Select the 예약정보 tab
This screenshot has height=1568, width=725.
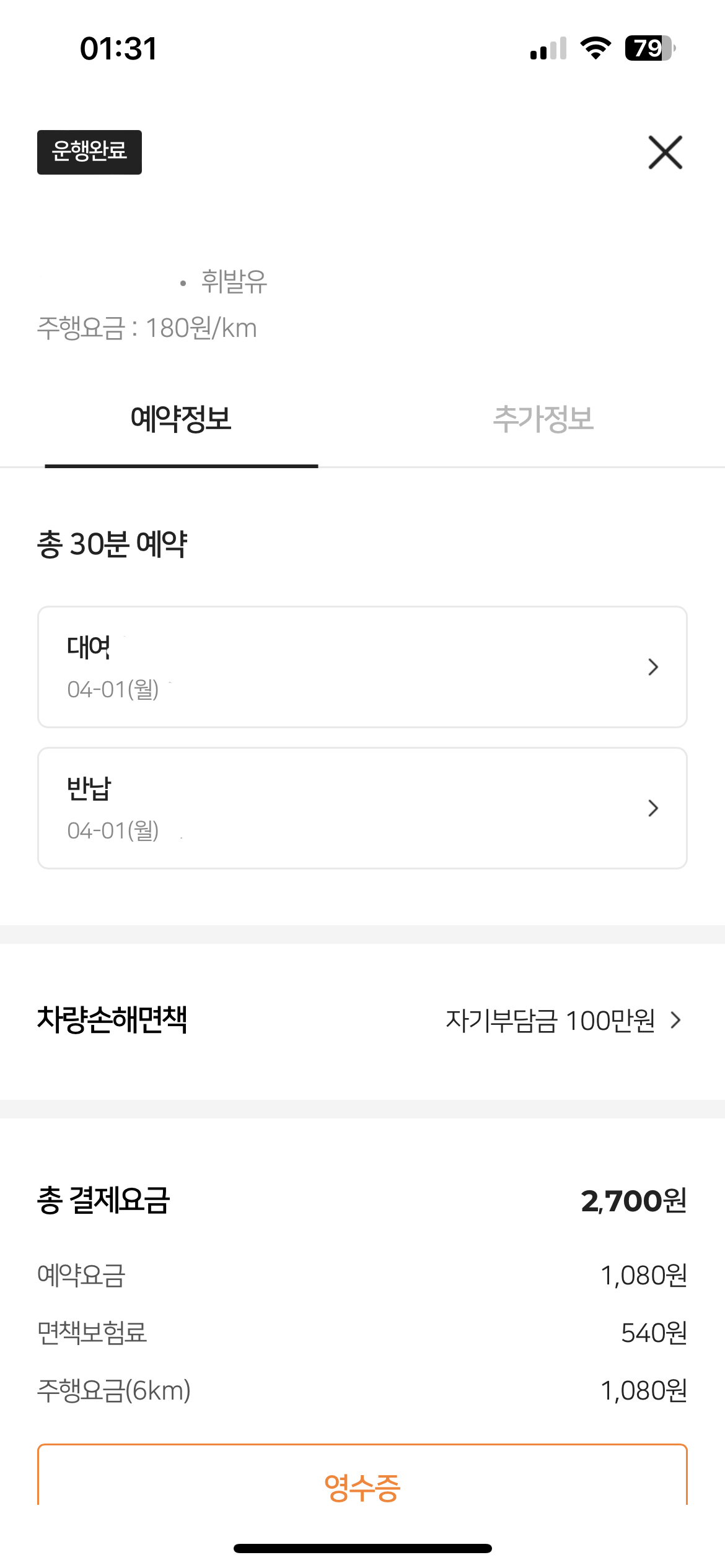181,419
